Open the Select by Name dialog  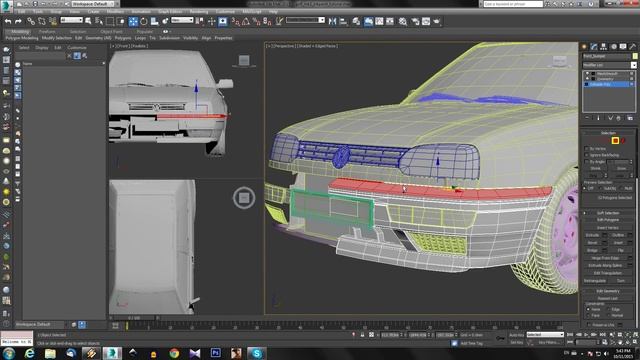(99, 21)
